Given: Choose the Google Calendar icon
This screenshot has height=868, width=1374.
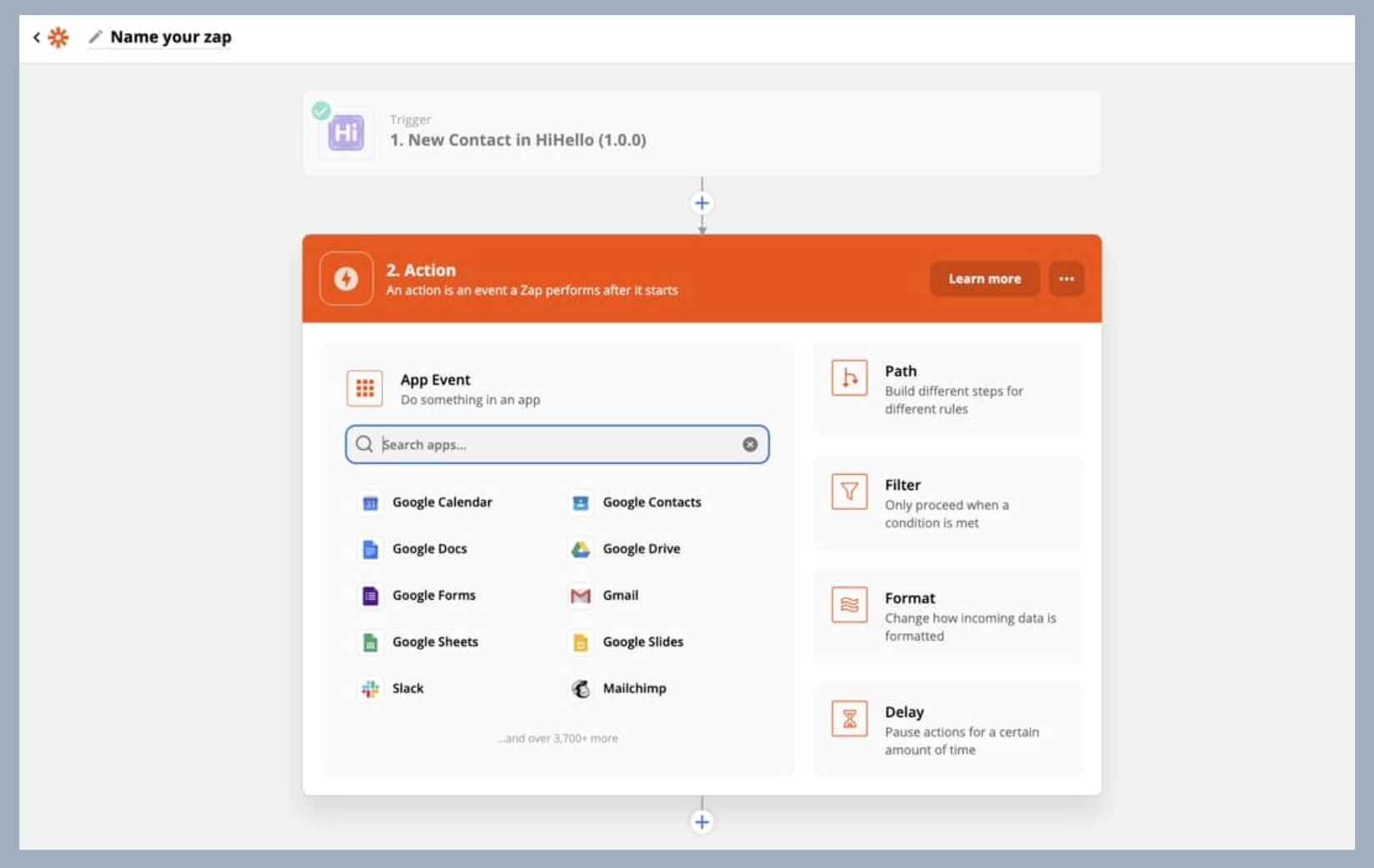Looking at the screenshot, I should pos(371,502).
